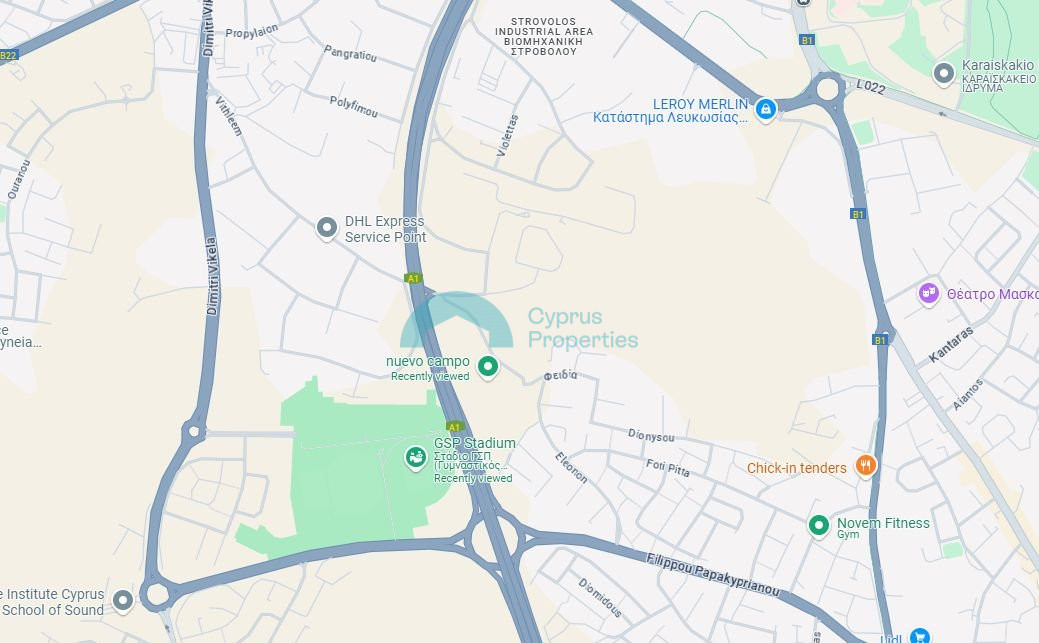Click the Strovolos Industrial Area label

pyautogui.click(x=544, y=36)
